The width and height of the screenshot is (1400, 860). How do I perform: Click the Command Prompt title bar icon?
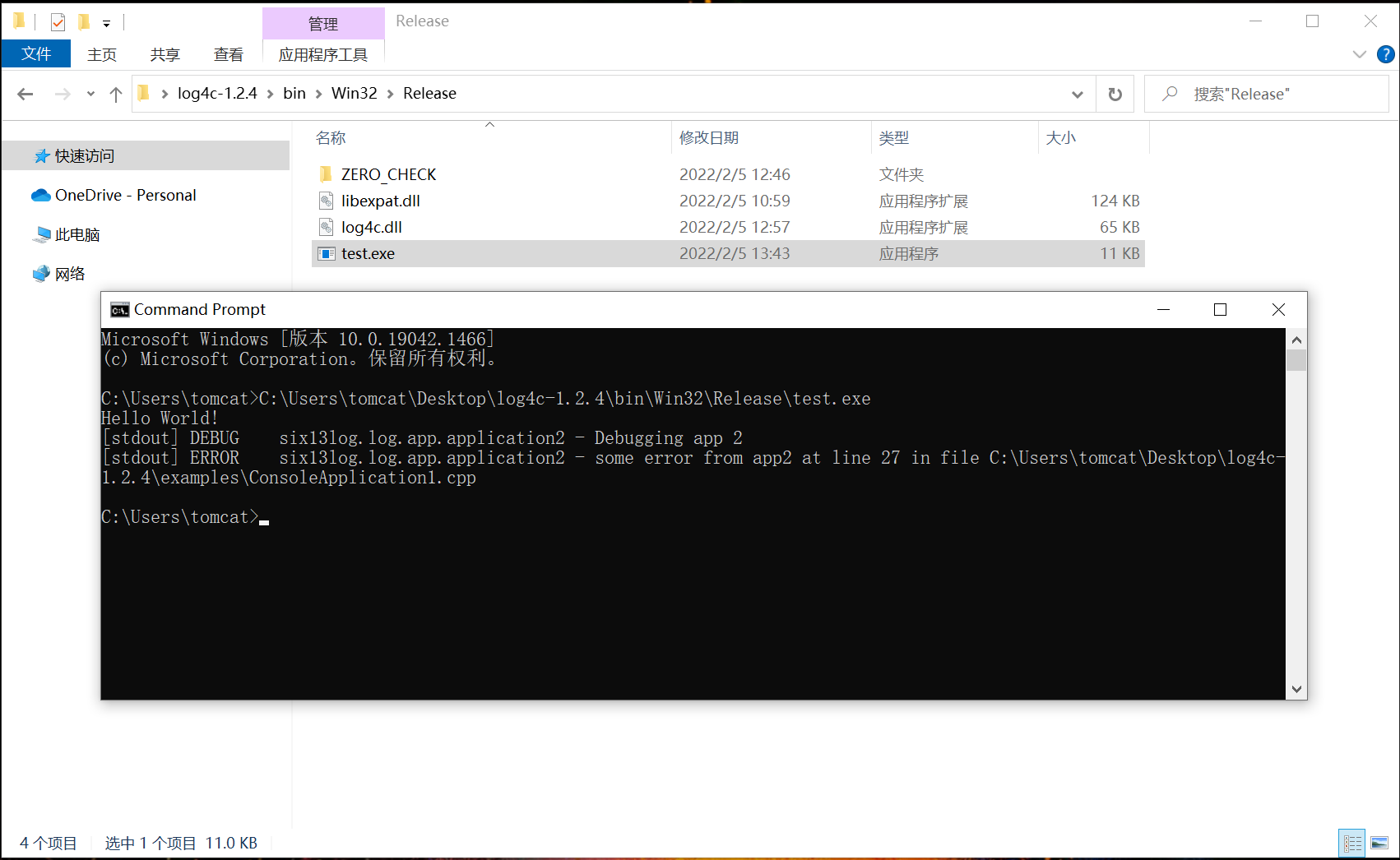pos(118,309)
